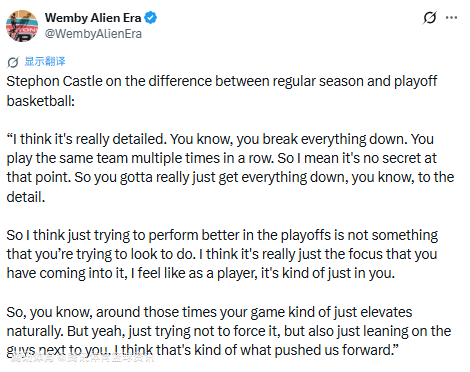Click the faint watermark text at the bottom-left

coord(82,359)
